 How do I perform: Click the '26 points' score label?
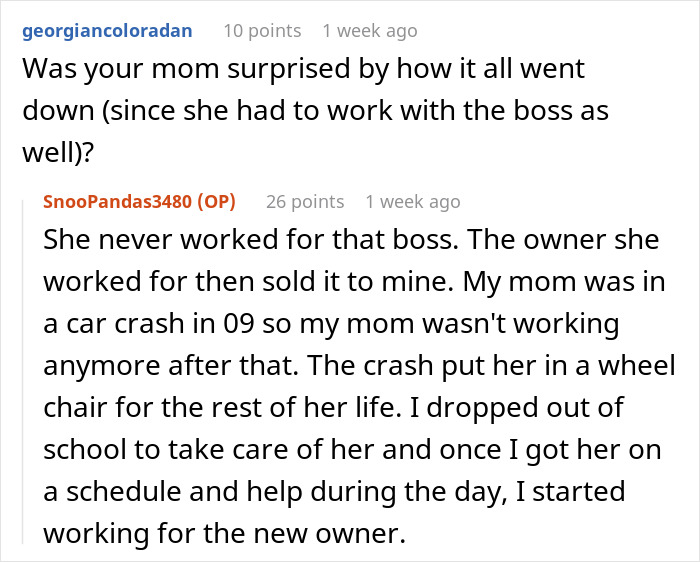(304, 201)
